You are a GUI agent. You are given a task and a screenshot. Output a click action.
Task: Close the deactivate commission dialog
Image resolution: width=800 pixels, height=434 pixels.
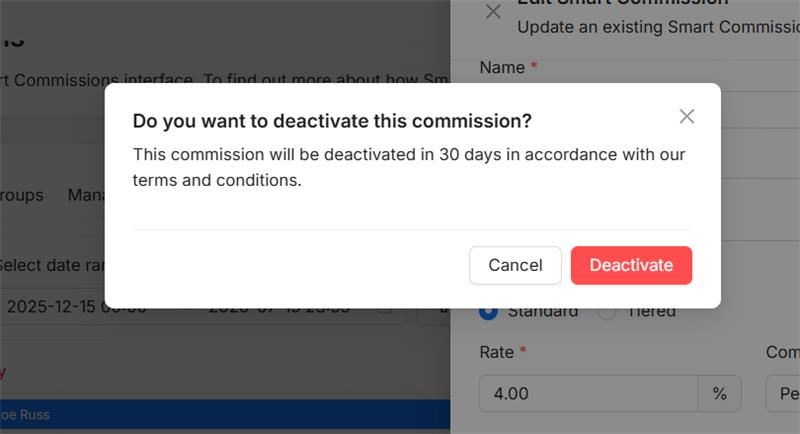pyautogui.click(x=686, y=116)
